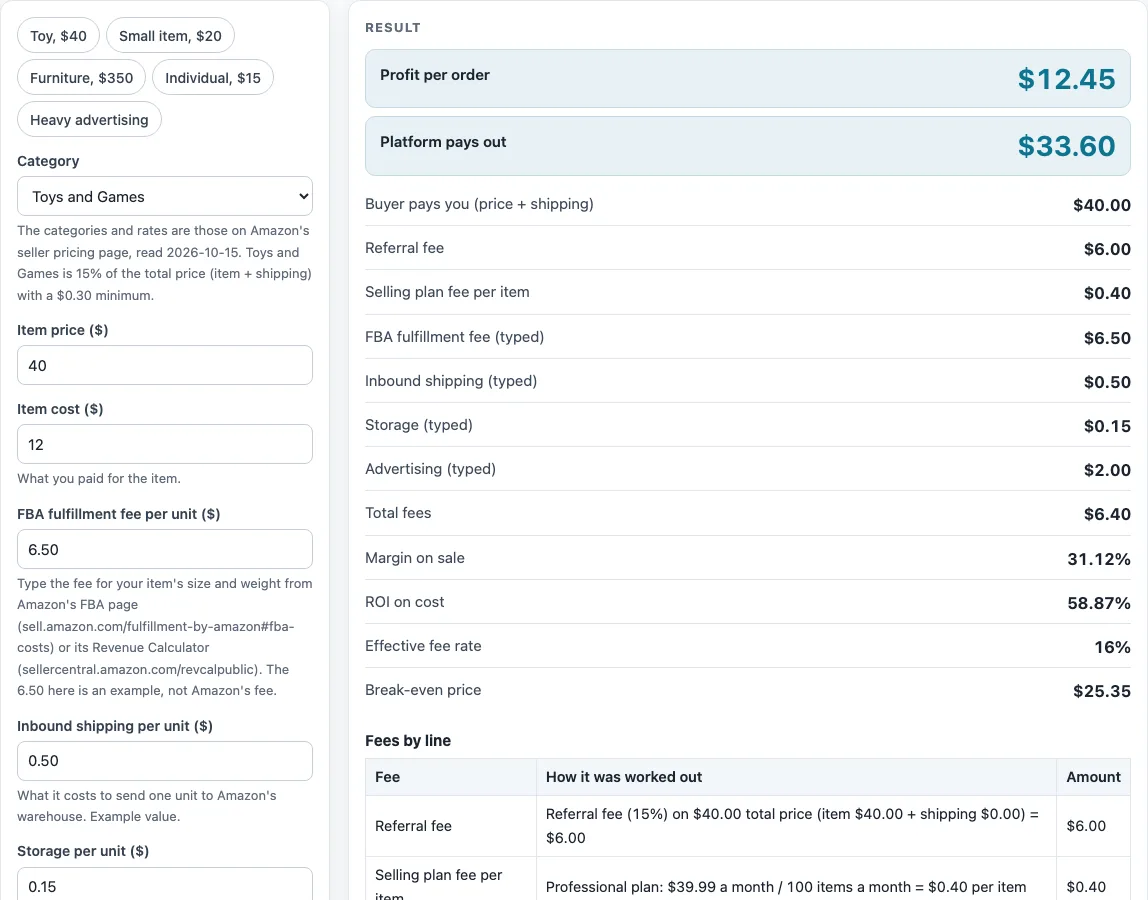Click the FBA fulfillment fee per unit field
The image size is (1148, 900).
165,549
